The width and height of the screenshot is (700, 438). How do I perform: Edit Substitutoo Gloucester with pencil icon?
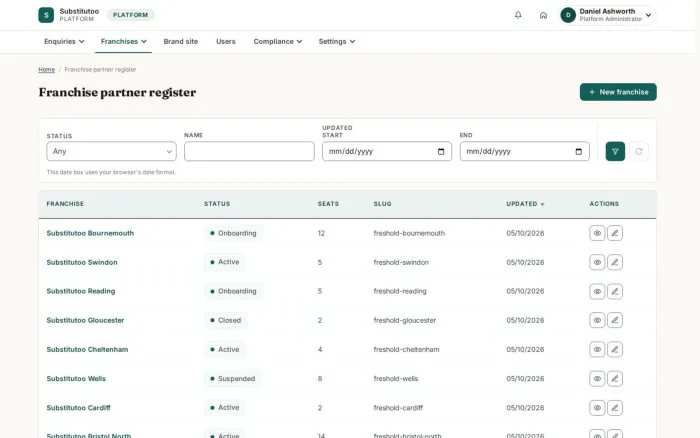click(x=615, y=320)
